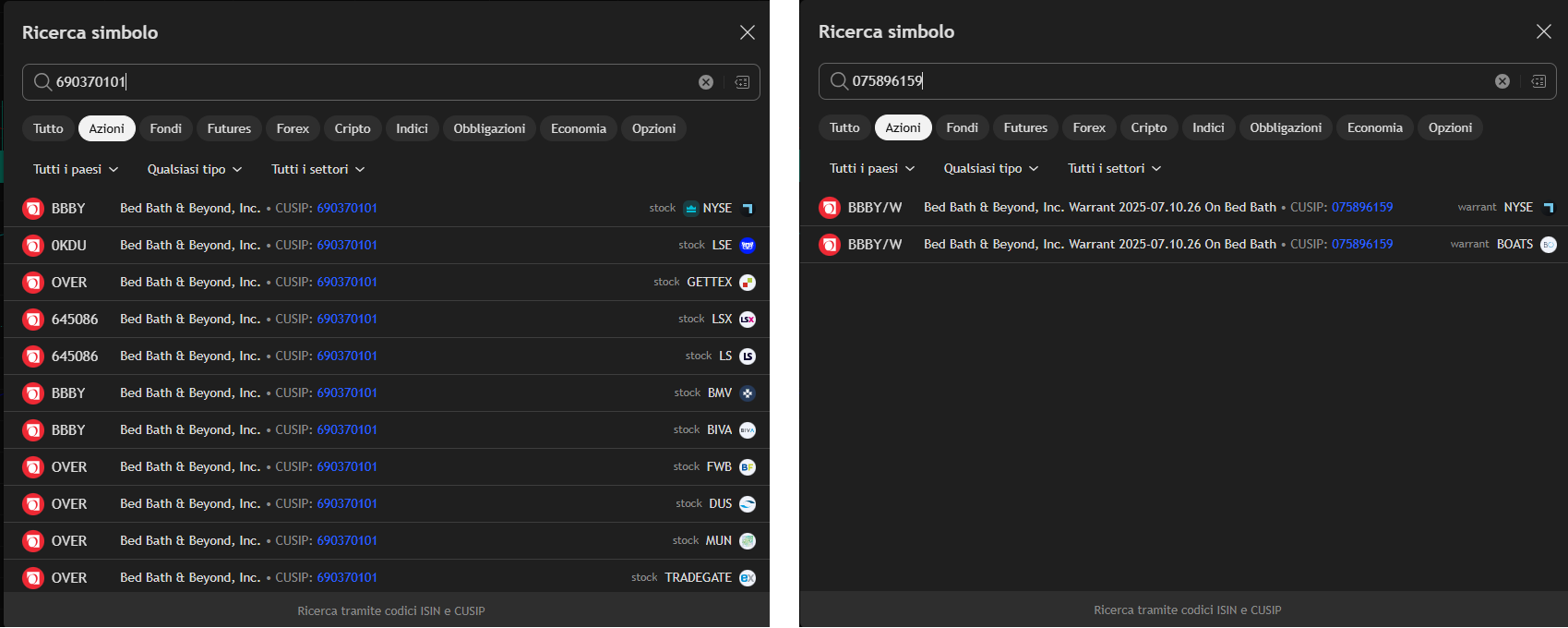Select Fondi tab in left dialog

[x=166, y=128]
